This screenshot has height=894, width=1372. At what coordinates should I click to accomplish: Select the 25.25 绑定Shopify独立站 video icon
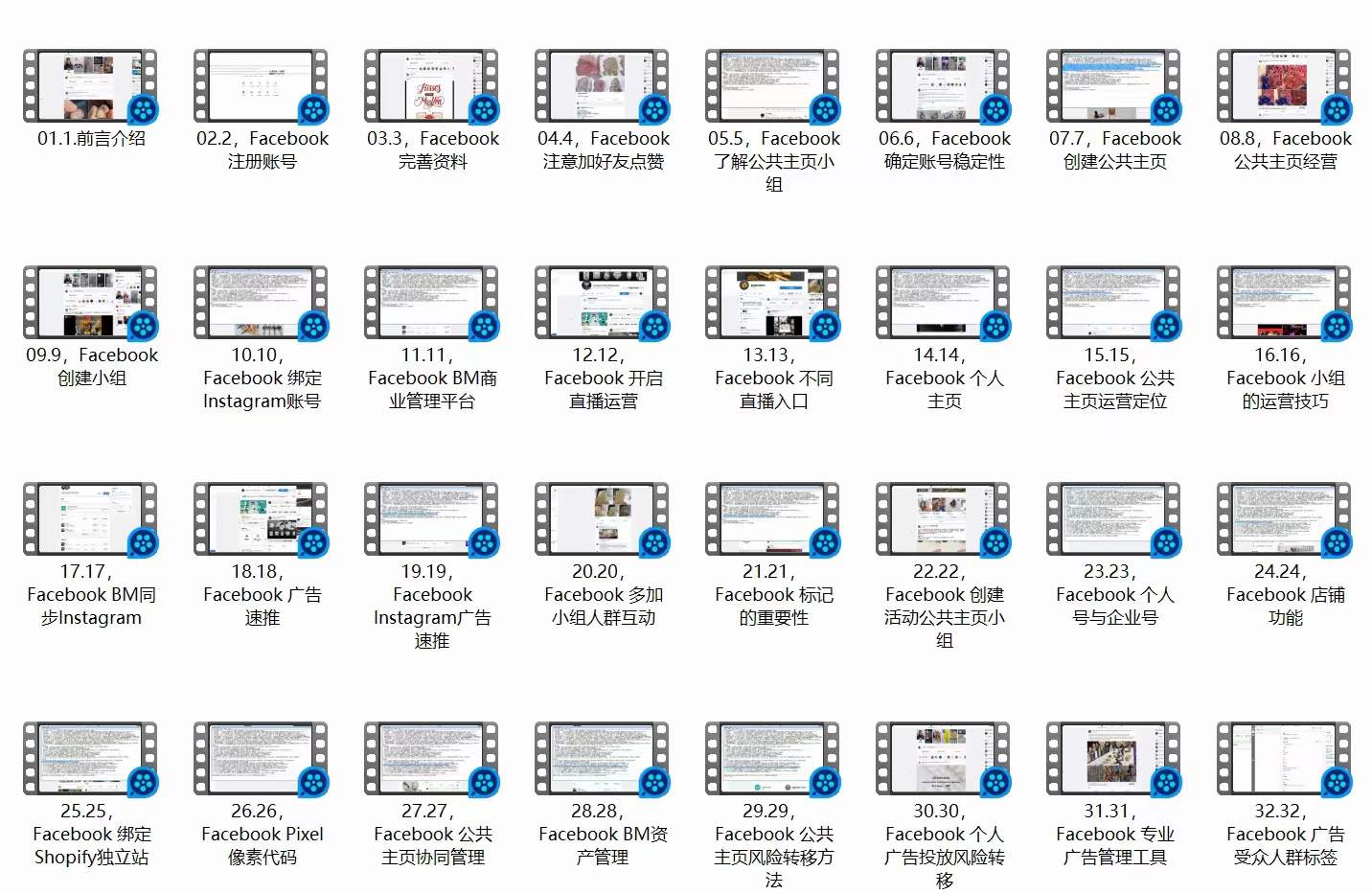pyautogui.click(x=91, y=759)
